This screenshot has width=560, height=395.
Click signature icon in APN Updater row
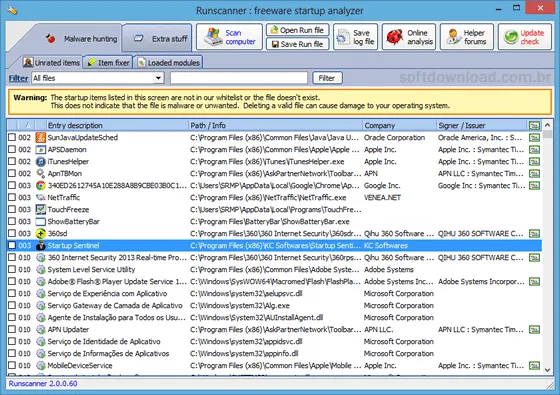[534, 330]
